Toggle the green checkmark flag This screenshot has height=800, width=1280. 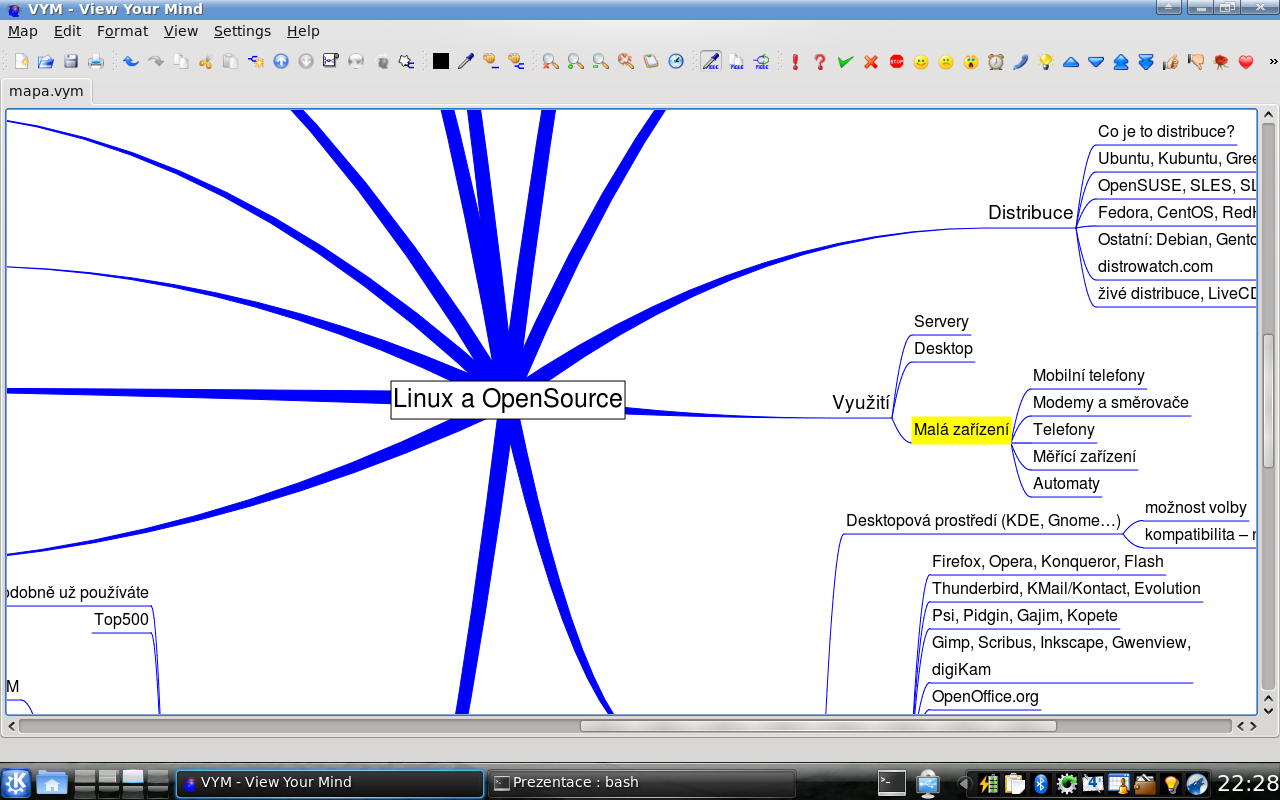coord(846,61)
